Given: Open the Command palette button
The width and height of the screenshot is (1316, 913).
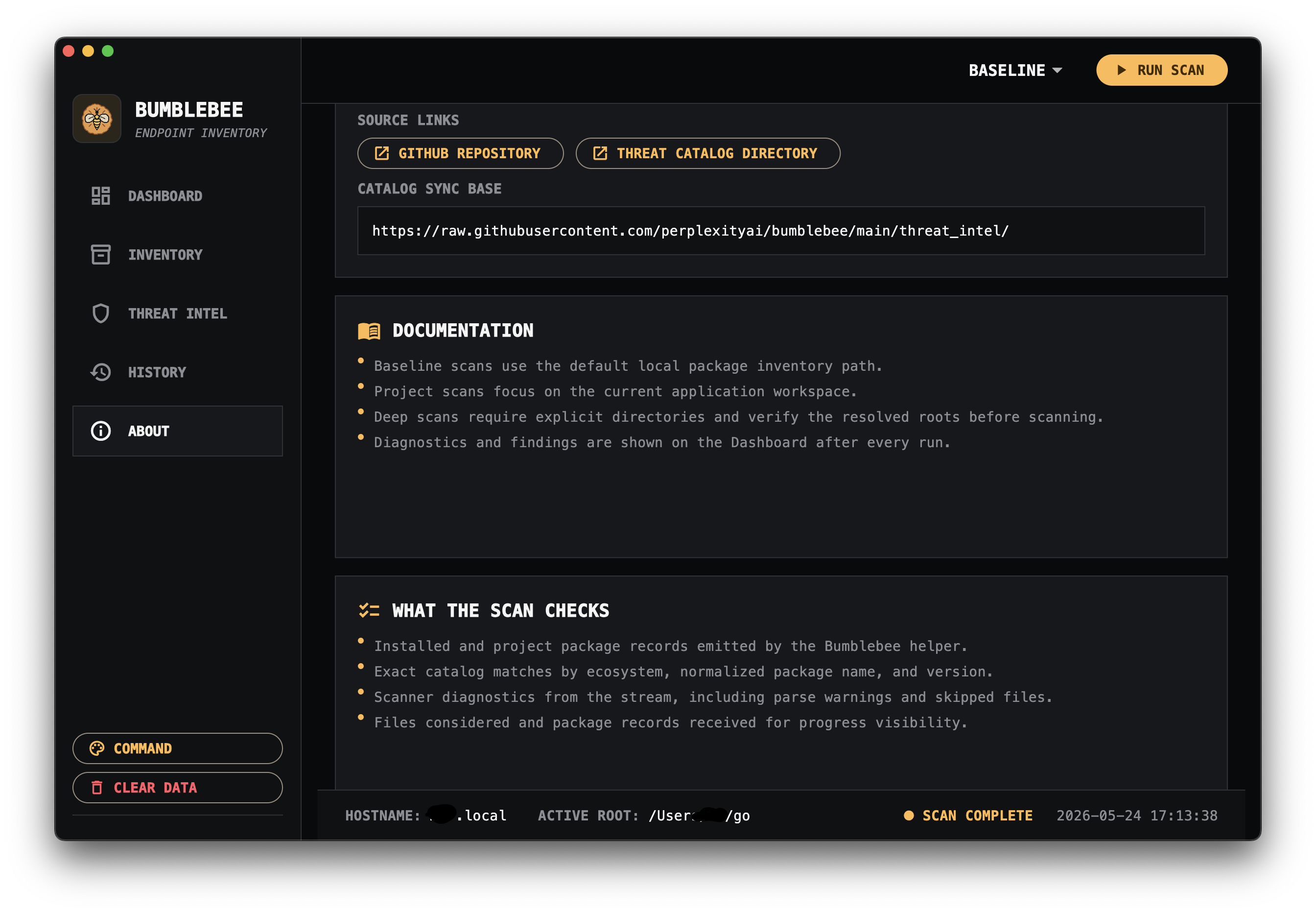Looking at the screenshot, I should point(177,748).
